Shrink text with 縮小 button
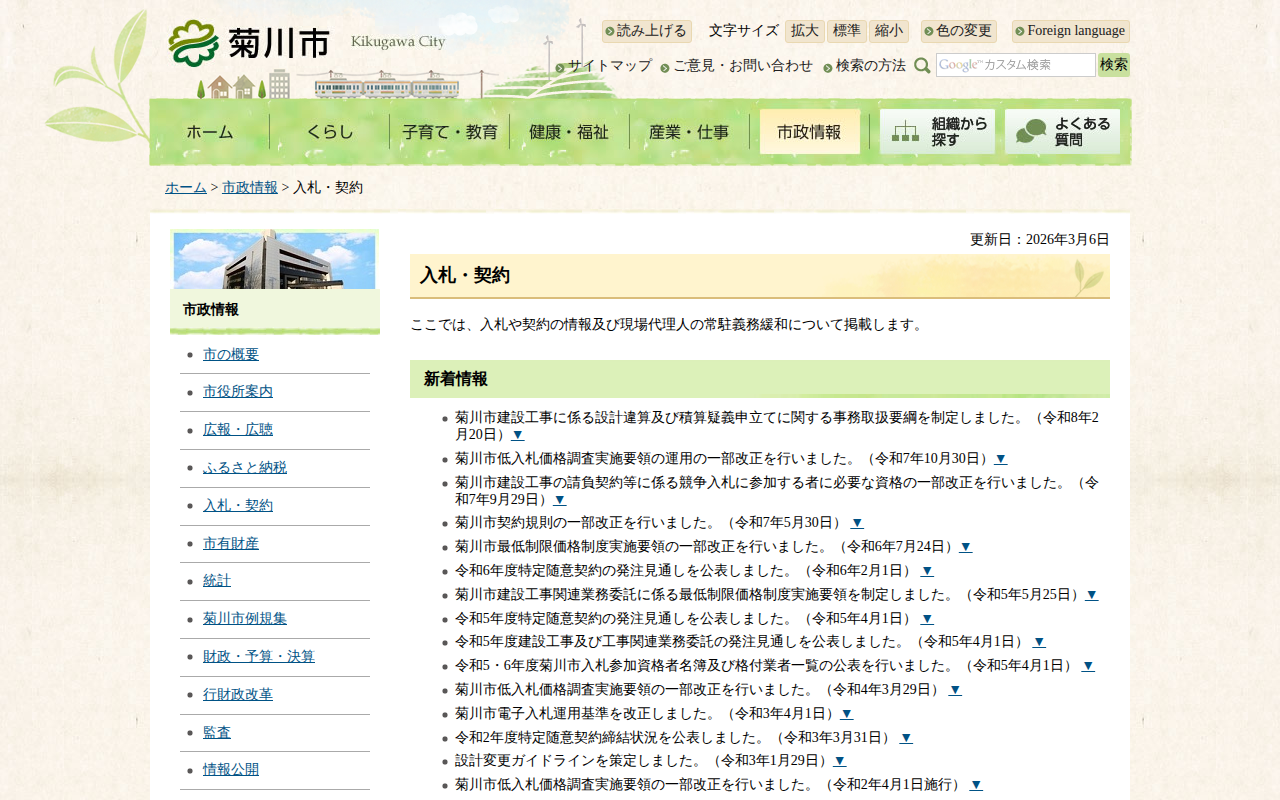 point(889,31)
